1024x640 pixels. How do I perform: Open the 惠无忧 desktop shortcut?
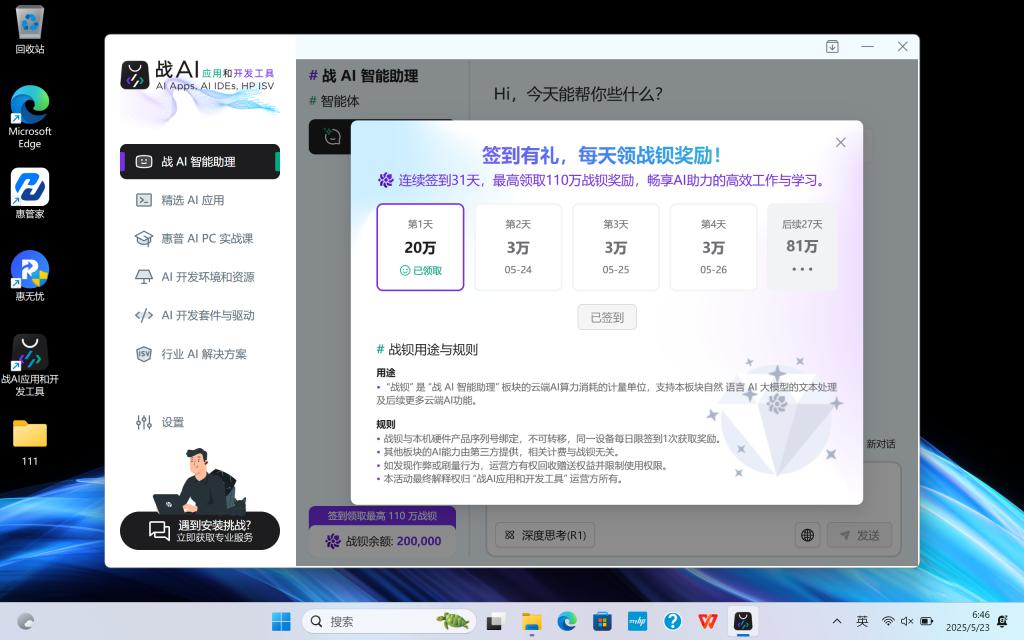(29, 276)
